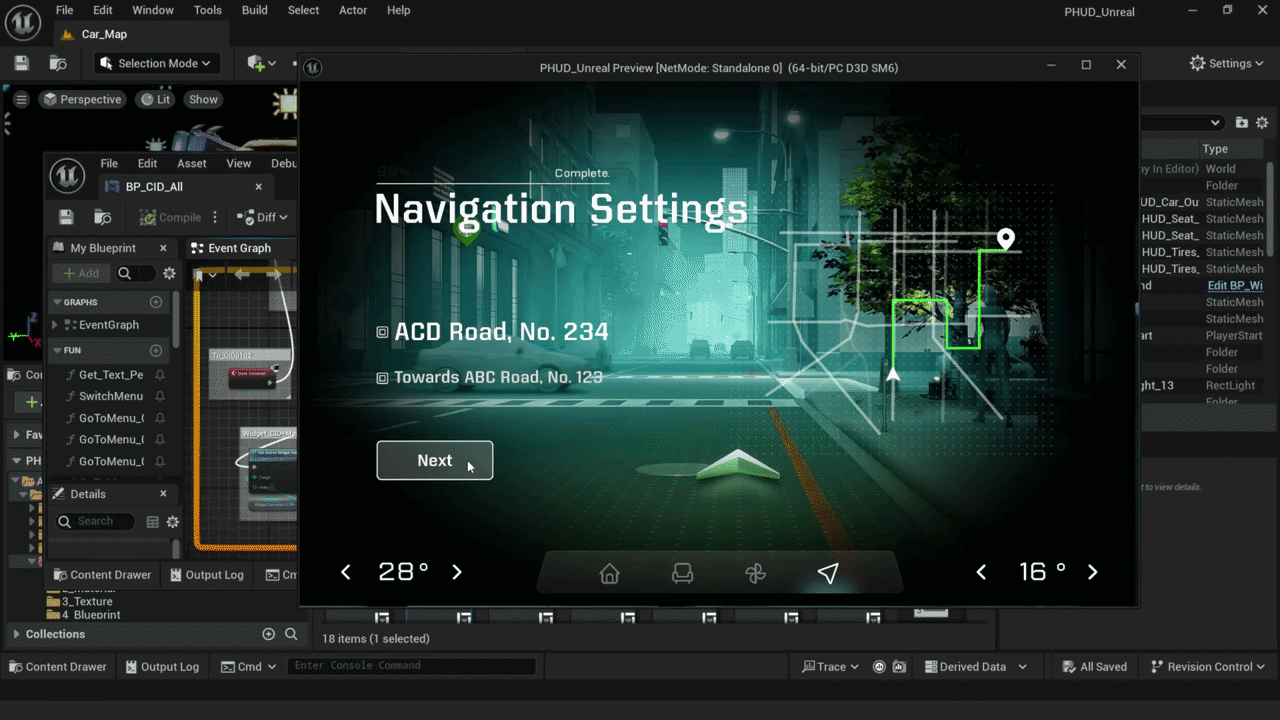Toggle the Lit viewport shading mode

tap(155, 99)
